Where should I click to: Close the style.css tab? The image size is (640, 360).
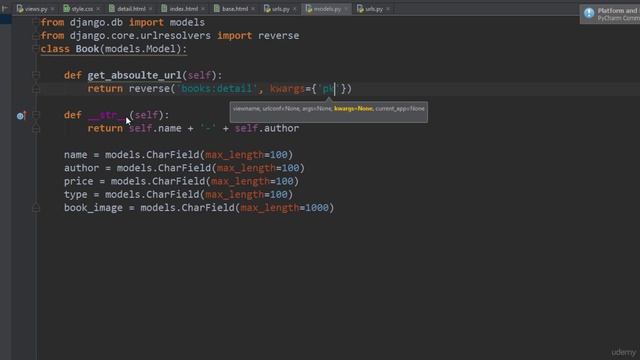tap(98, 9)
